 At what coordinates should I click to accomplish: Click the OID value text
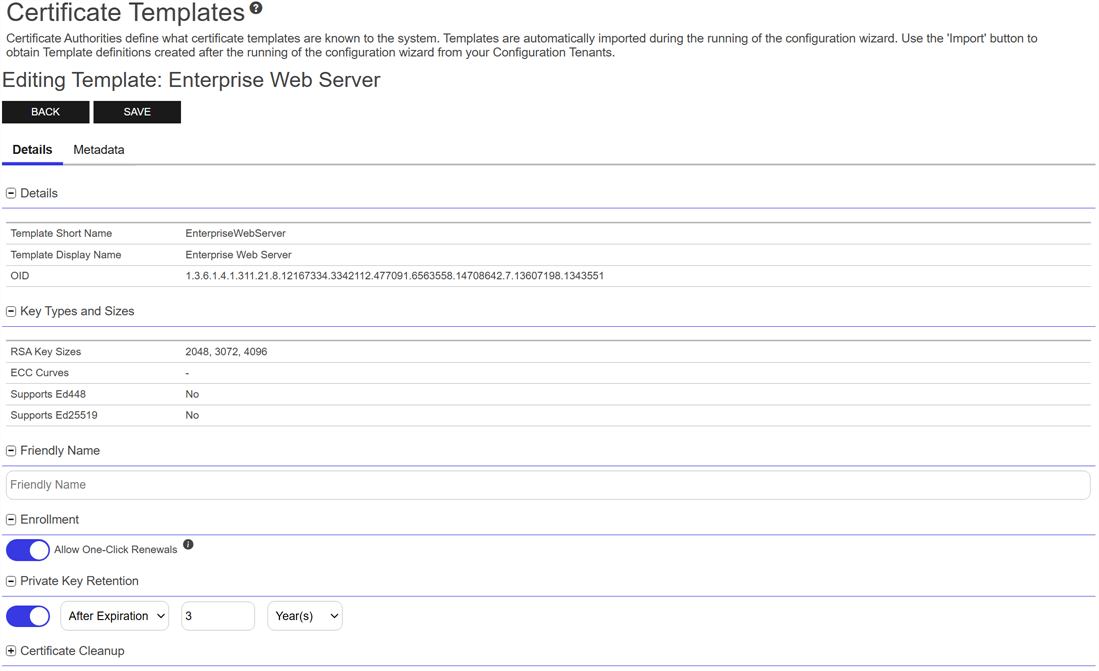(x=394, y=276)
